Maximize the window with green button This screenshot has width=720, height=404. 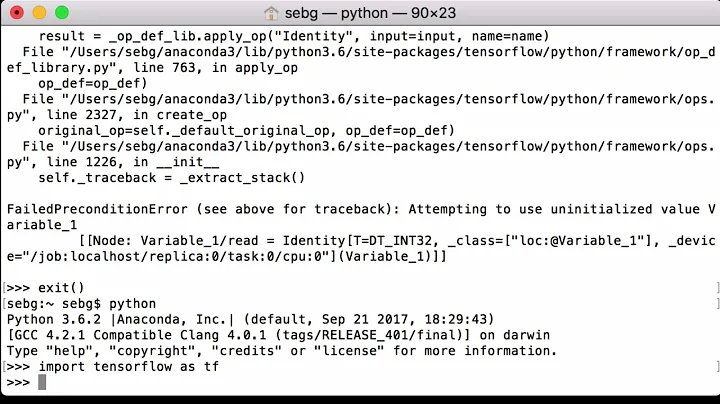tap(60, 14)
